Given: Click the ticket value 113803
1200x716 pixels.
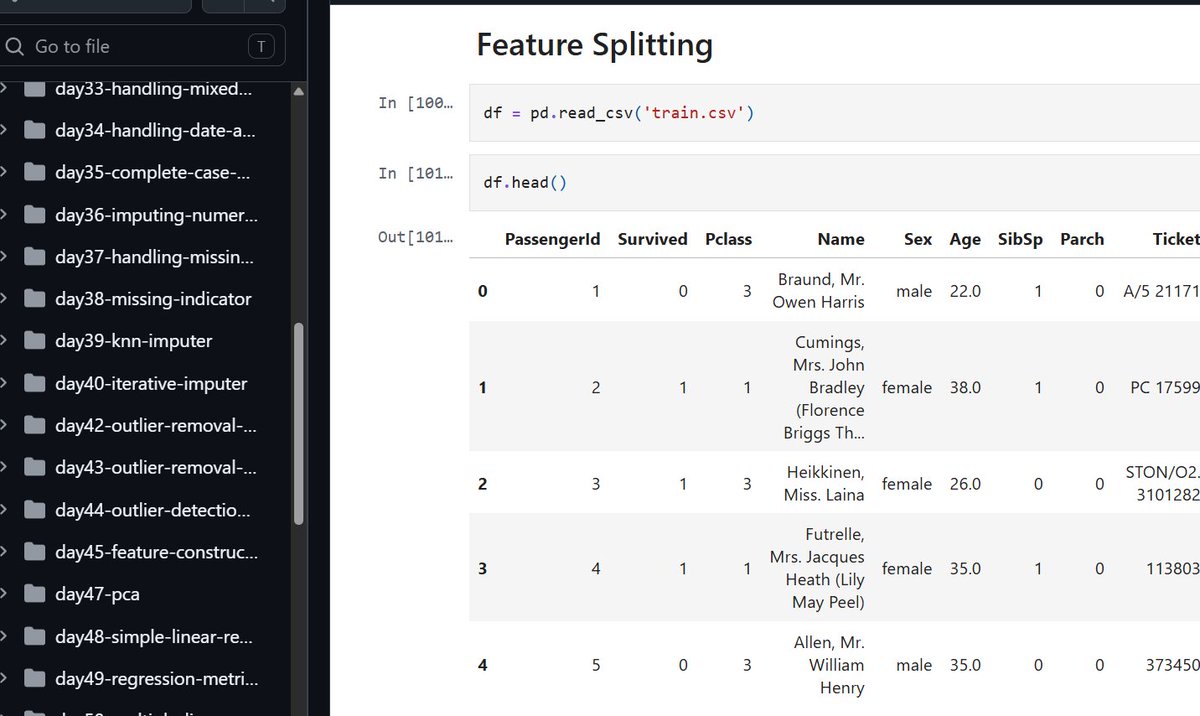Looking at the screenshot, I should pos(1174,568).
